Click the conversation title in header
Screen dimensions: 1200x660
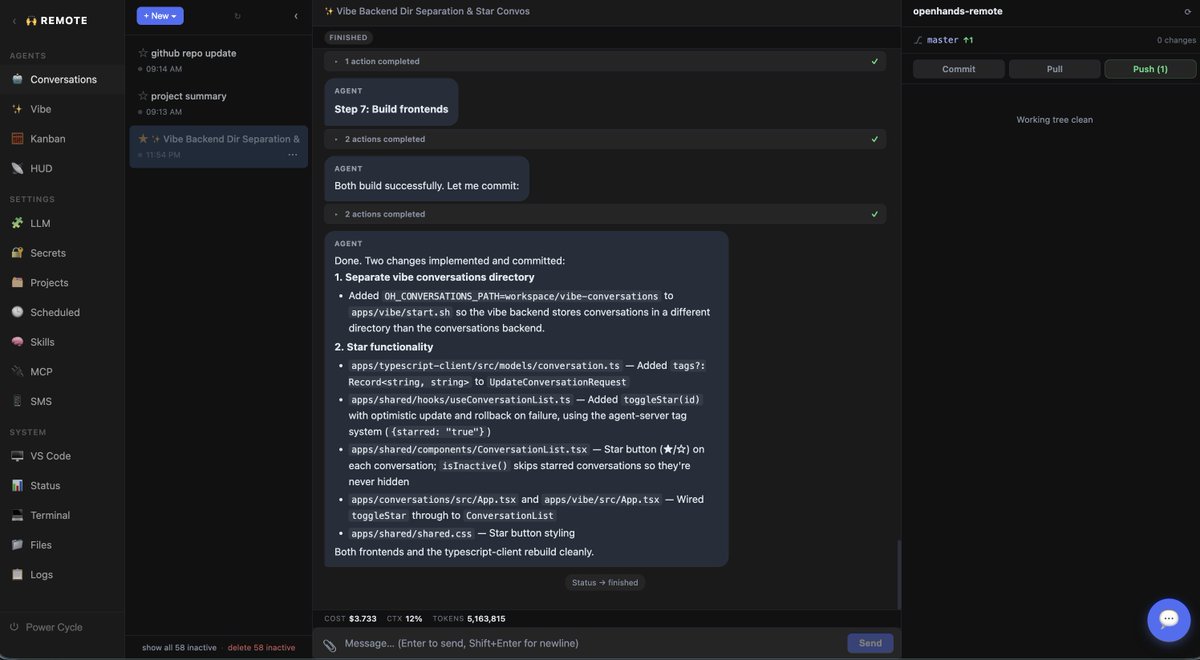point(427,11)
